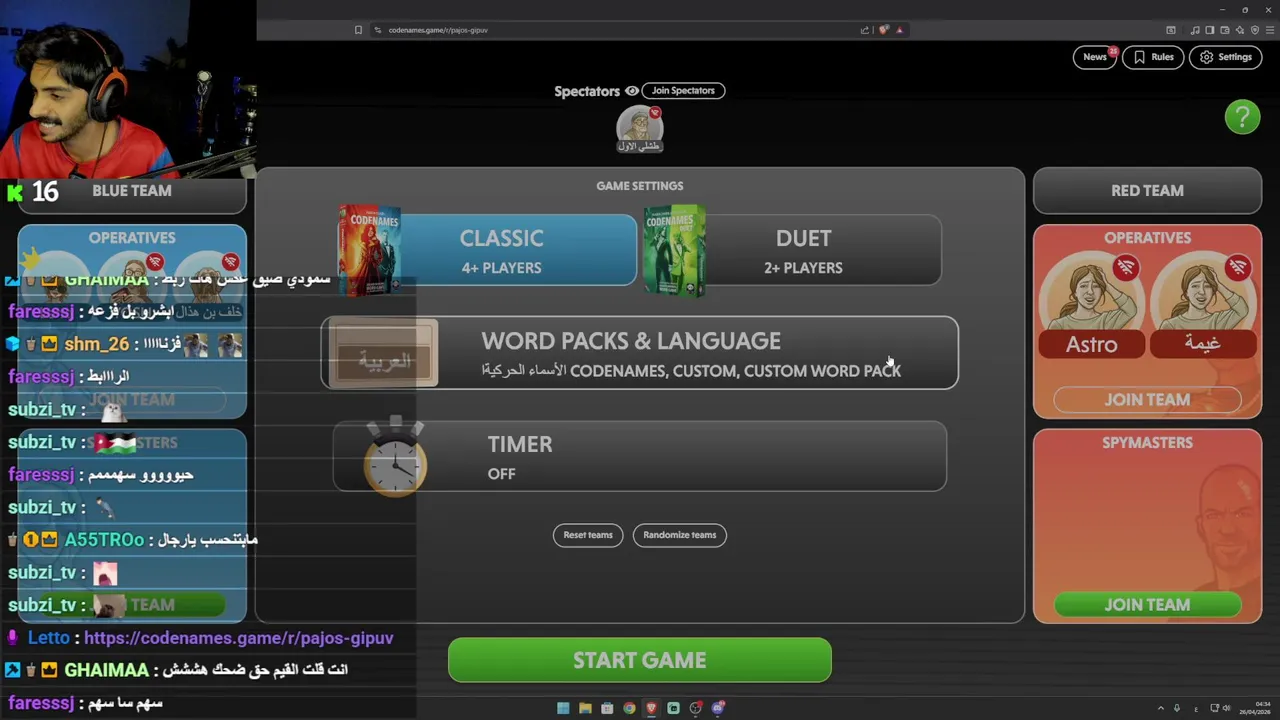Click the disconnected badge on غيمة's avatar

click(1238, 268)
